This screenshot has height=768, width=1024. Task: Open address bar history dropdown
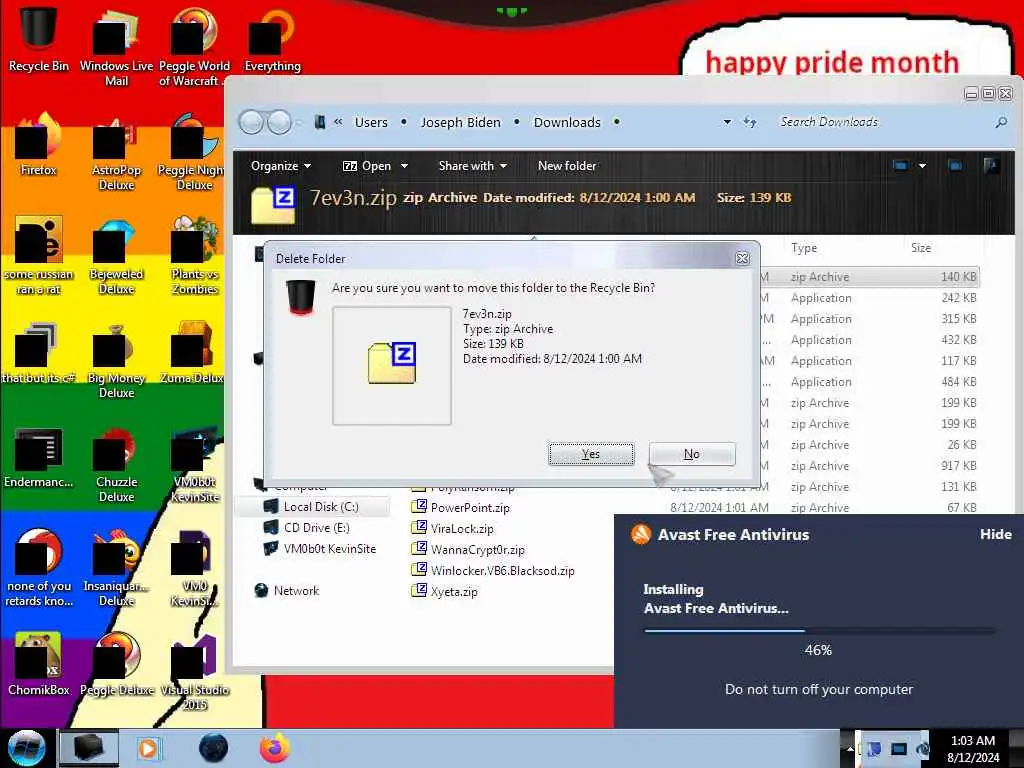pyautogui.click(x=727, y=122)
